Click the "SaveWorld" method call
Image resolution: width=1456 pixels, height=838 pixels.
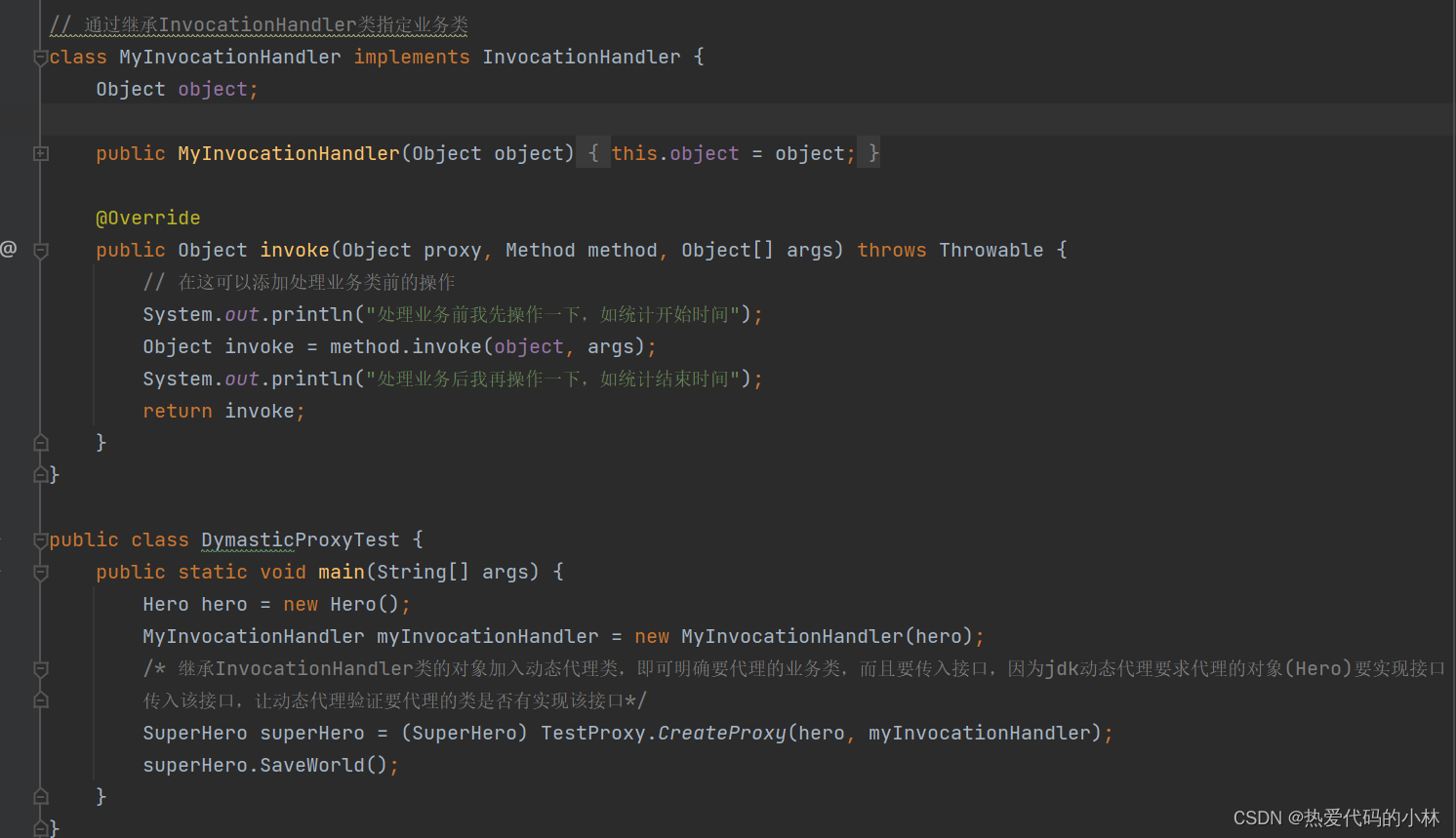[x=312, y=765]
